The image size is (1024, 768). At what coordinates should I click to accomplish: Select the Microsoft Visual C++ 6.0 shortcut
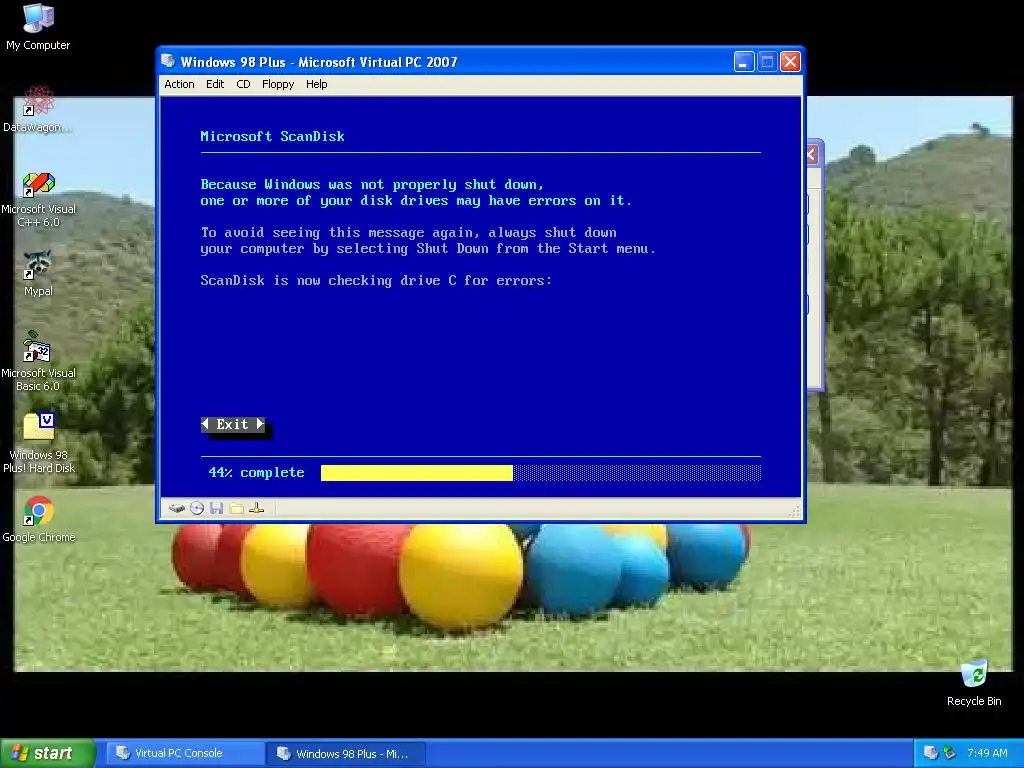38,199
